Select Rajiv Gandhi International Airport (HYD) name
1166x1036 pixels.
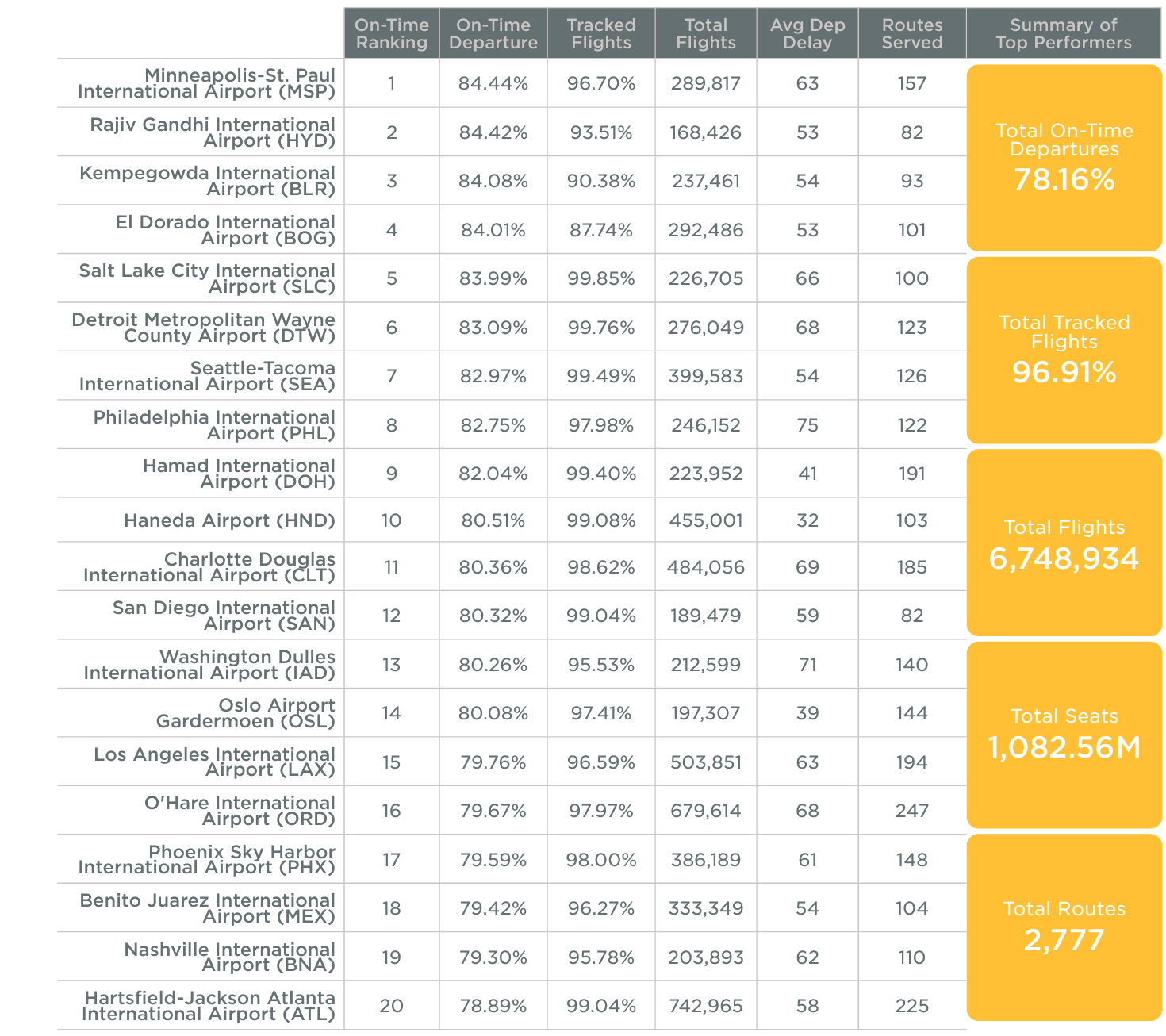tap(213, 132)
